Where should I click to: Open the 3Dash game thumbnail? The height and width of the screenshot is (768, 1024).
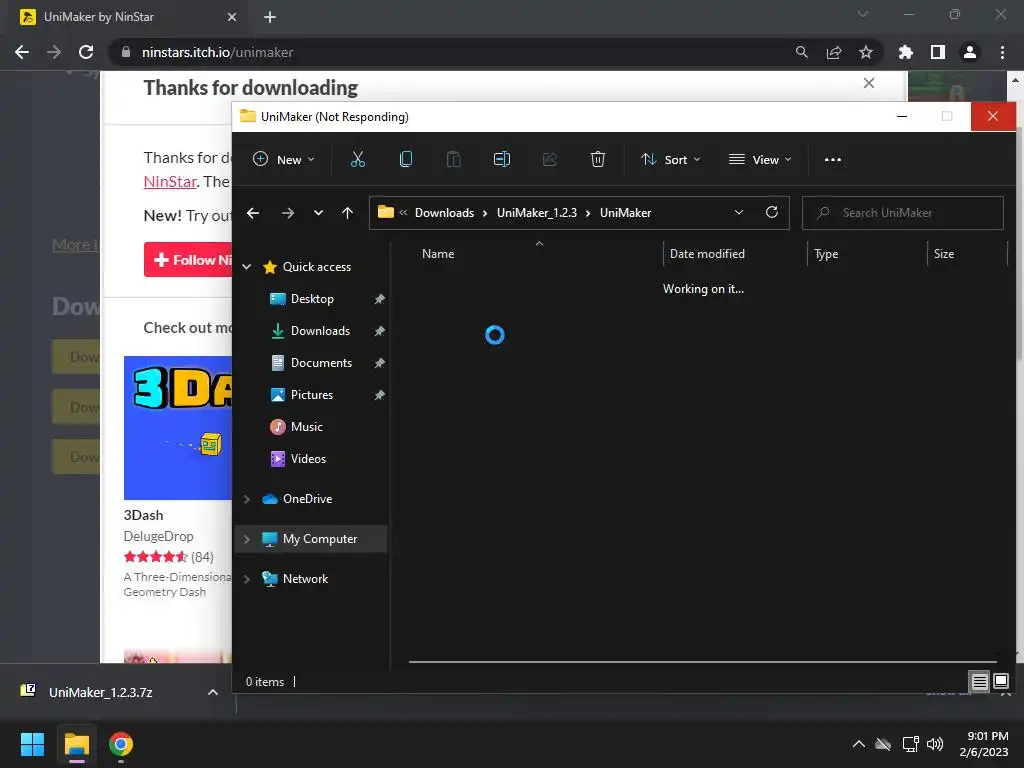[x=178, y=428]
